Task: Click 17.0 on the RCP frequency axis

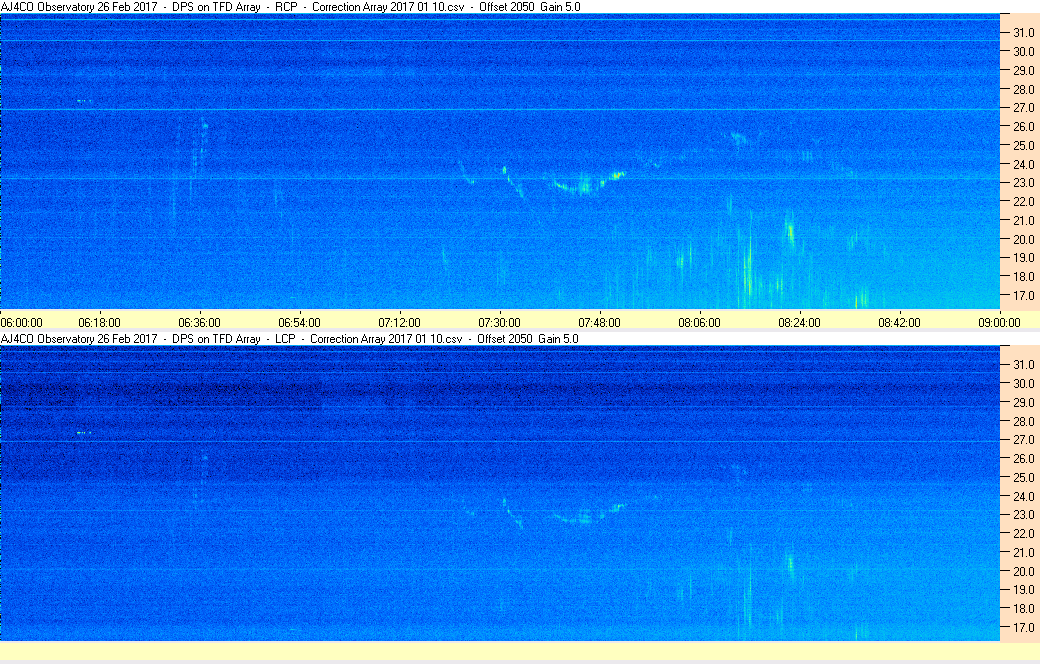Action: [1023, 295]
